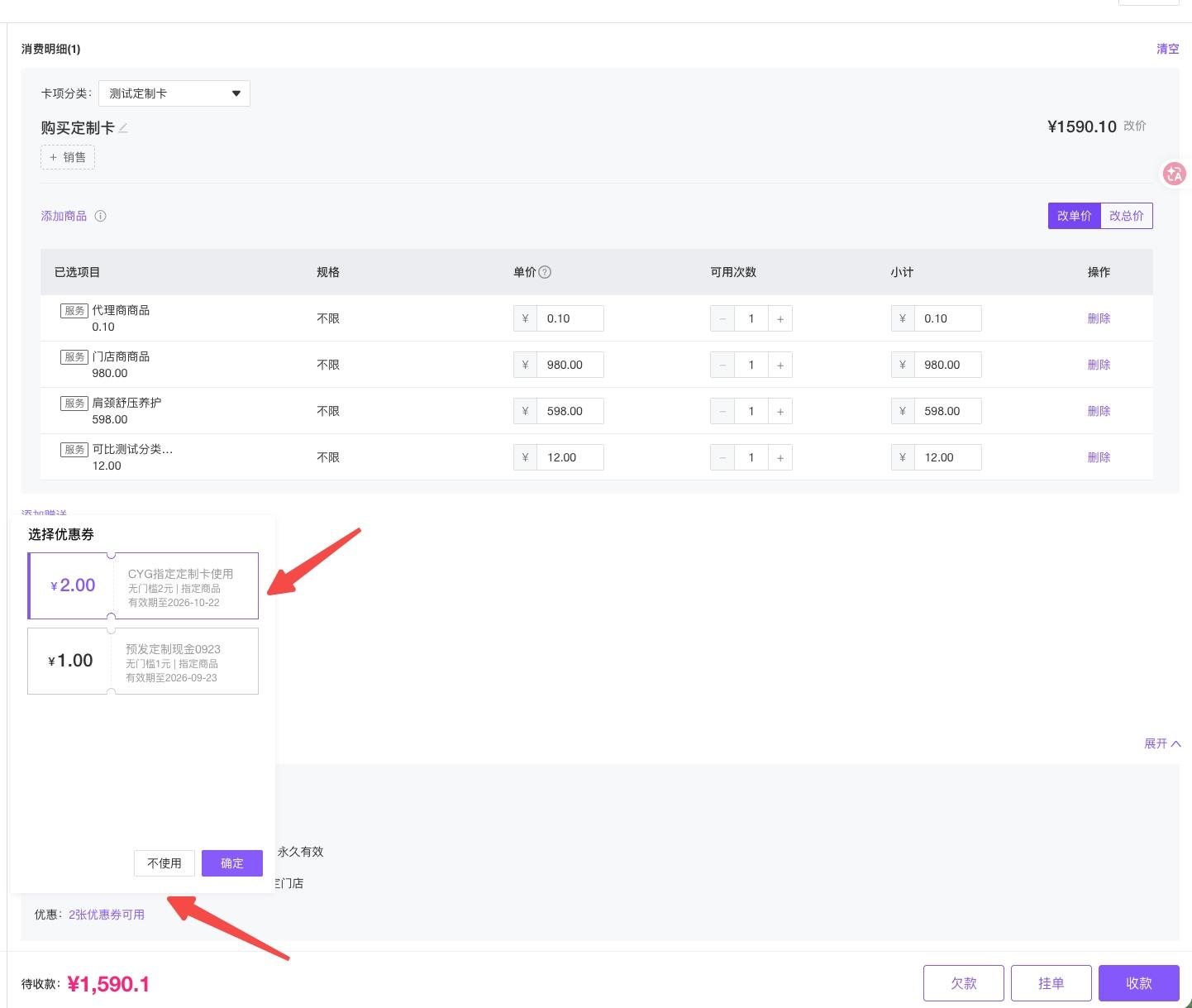Click the pink translate floating icon
This screenshot has width=1192, height=1008.
coord(1174,174)
